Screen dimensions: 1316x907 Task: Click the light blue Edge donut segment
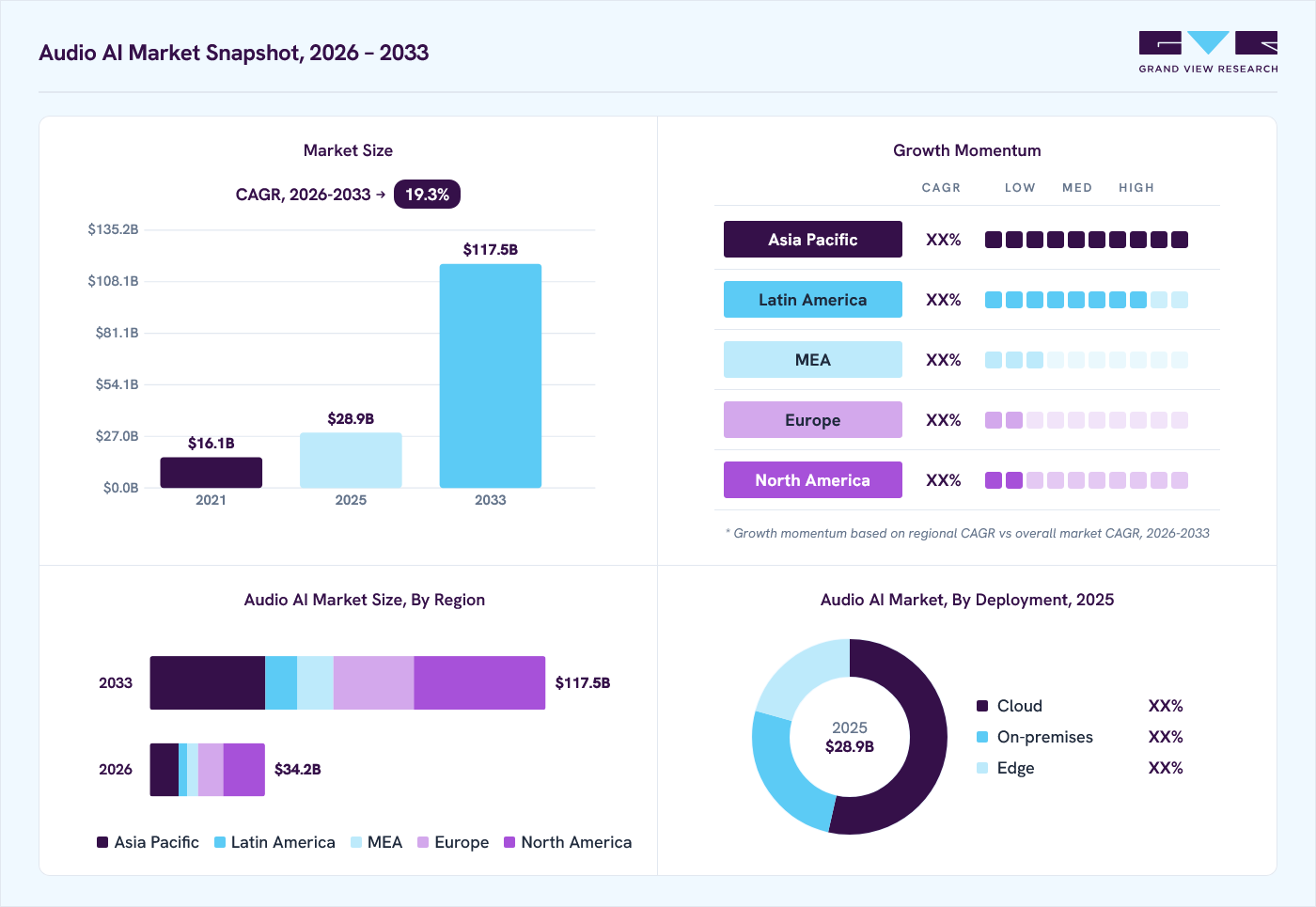(x=801, y=671)
